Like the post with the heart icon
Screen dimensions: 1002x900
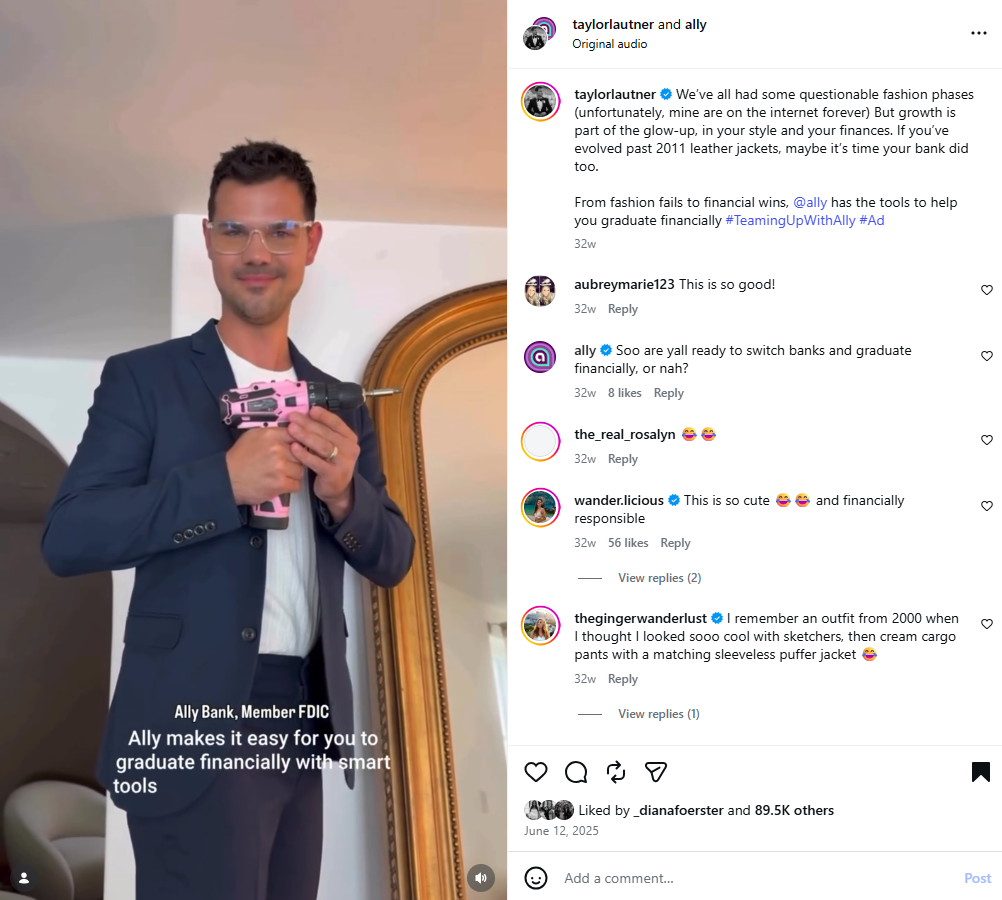536,772
